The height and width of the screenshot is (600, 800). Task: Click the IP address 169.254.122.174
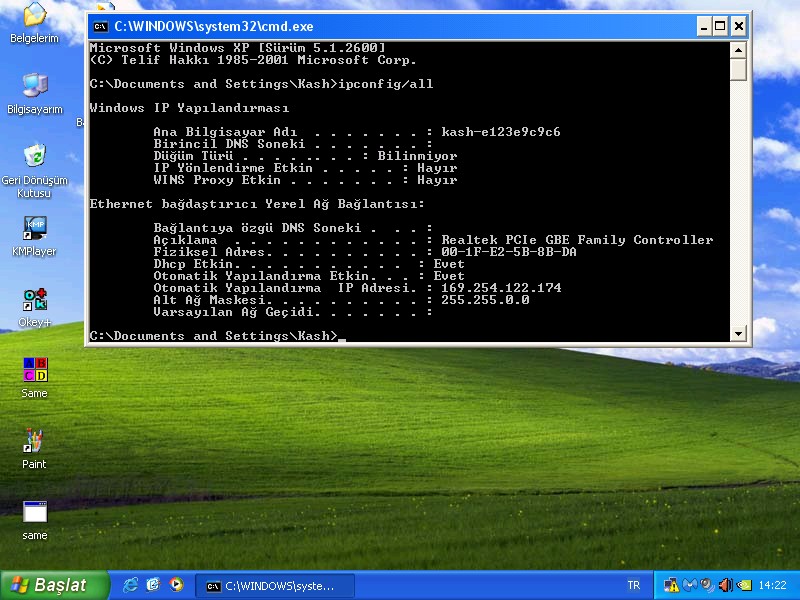501,288
